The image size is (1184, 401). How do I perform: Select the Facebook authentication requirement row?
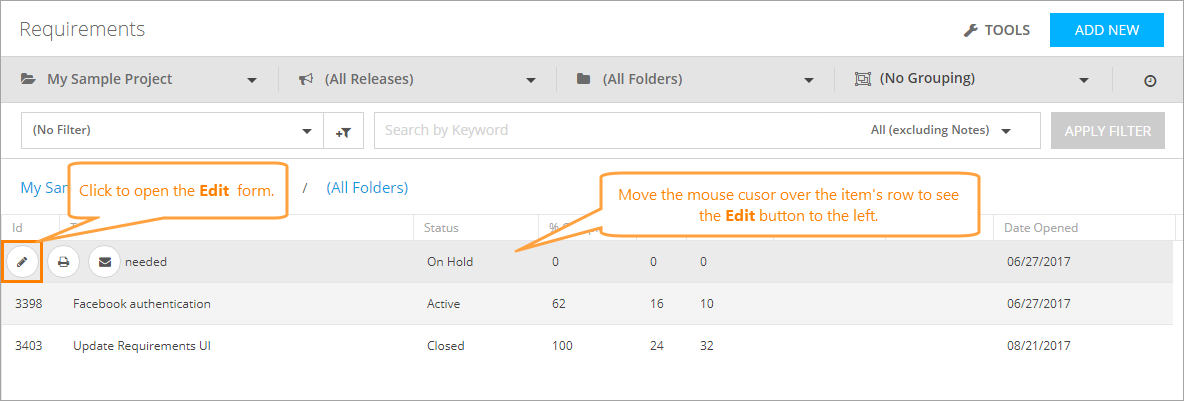[x=142, y=303]
